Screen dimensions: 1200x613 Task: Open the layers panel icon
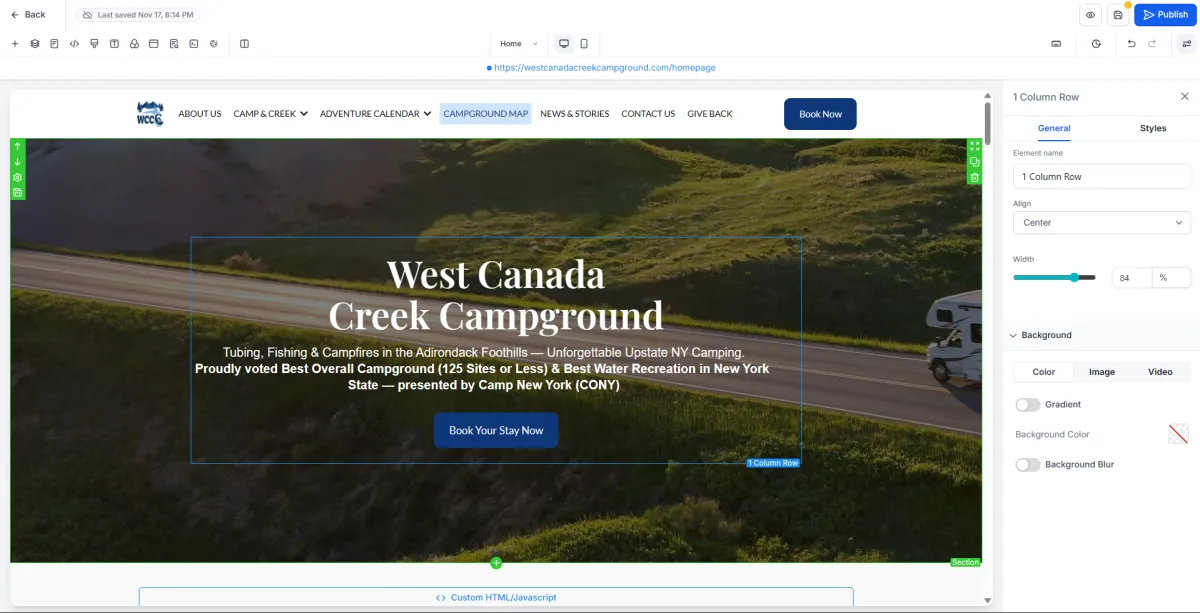[35, 44]
